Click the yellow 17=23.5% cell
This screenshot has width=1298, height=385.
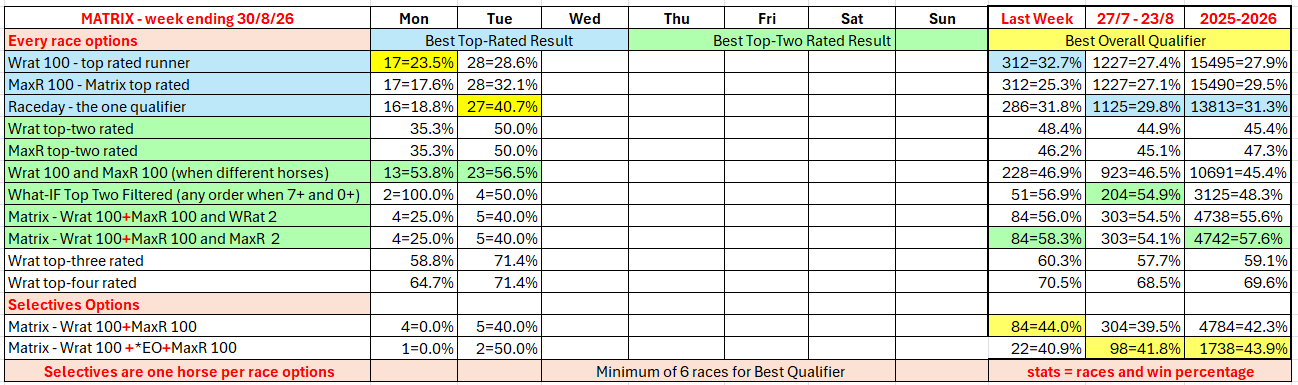413,63
